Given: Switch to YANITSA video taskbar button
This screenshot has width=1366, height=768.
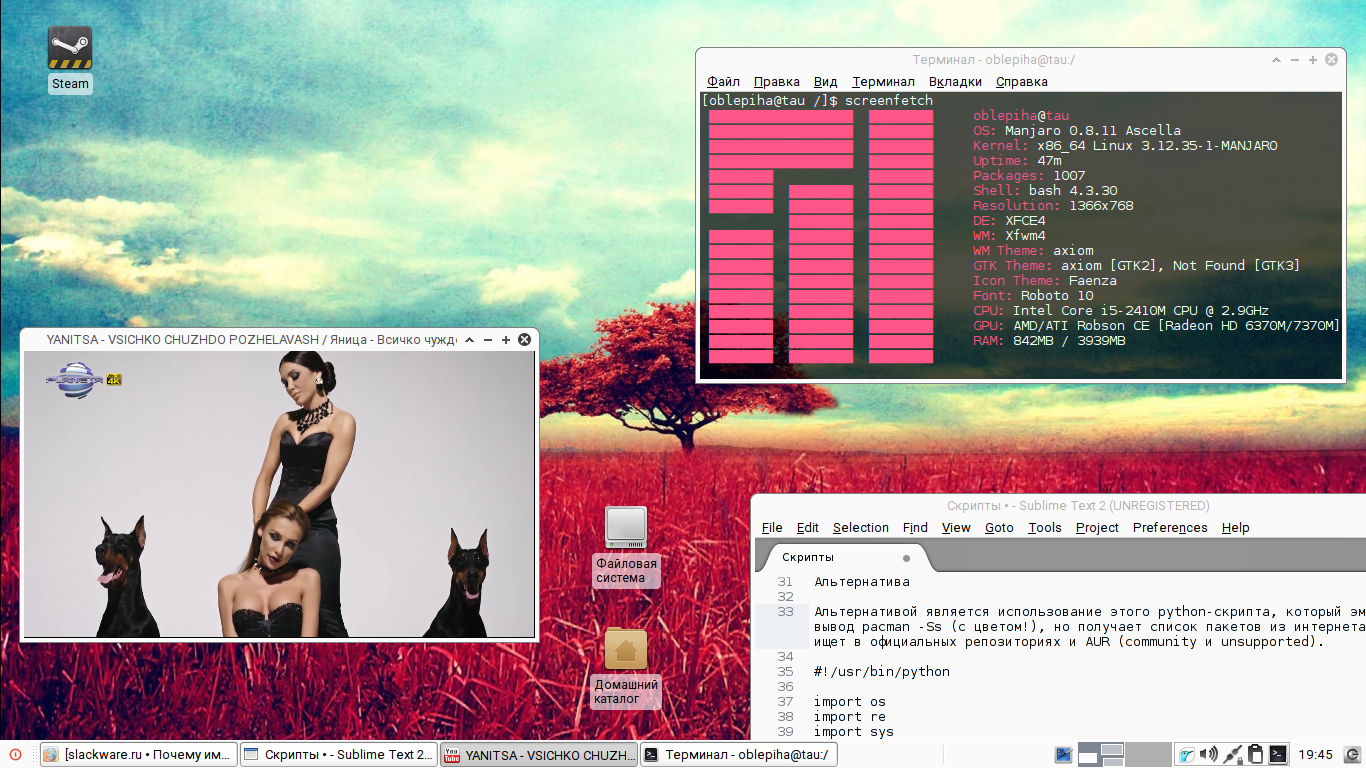Looking at the screenshot, I should pyautogui.click(x=539, y=755).
